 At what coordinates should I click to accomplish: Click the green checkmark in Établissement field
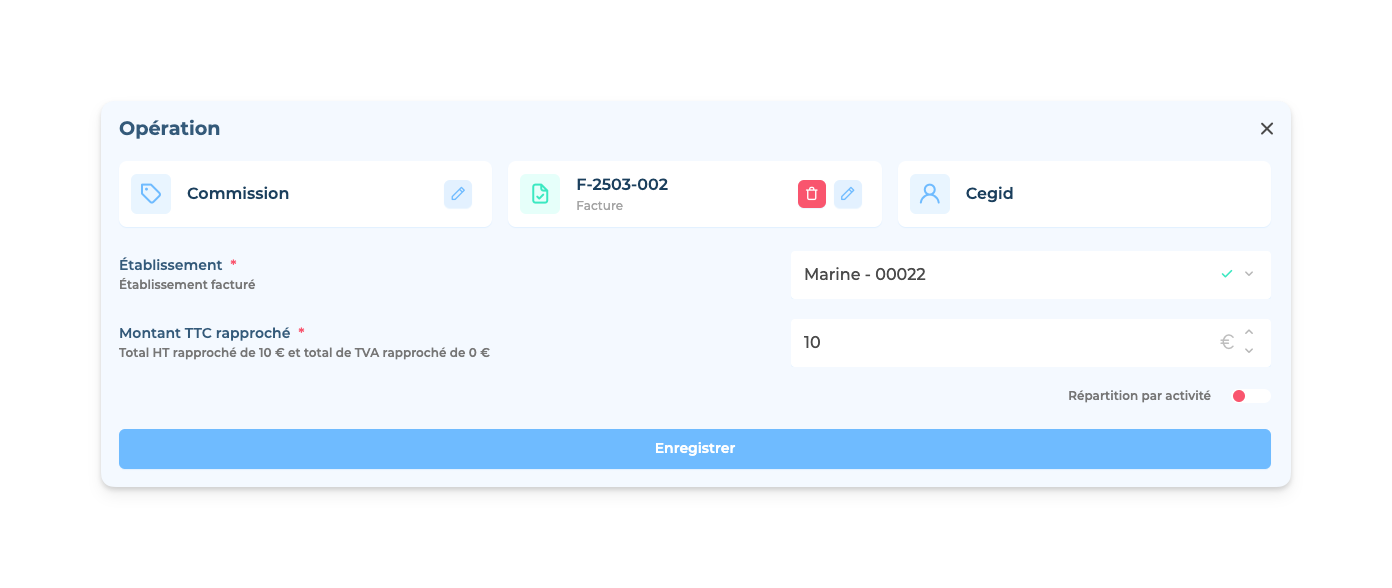tap(1227, 274)
